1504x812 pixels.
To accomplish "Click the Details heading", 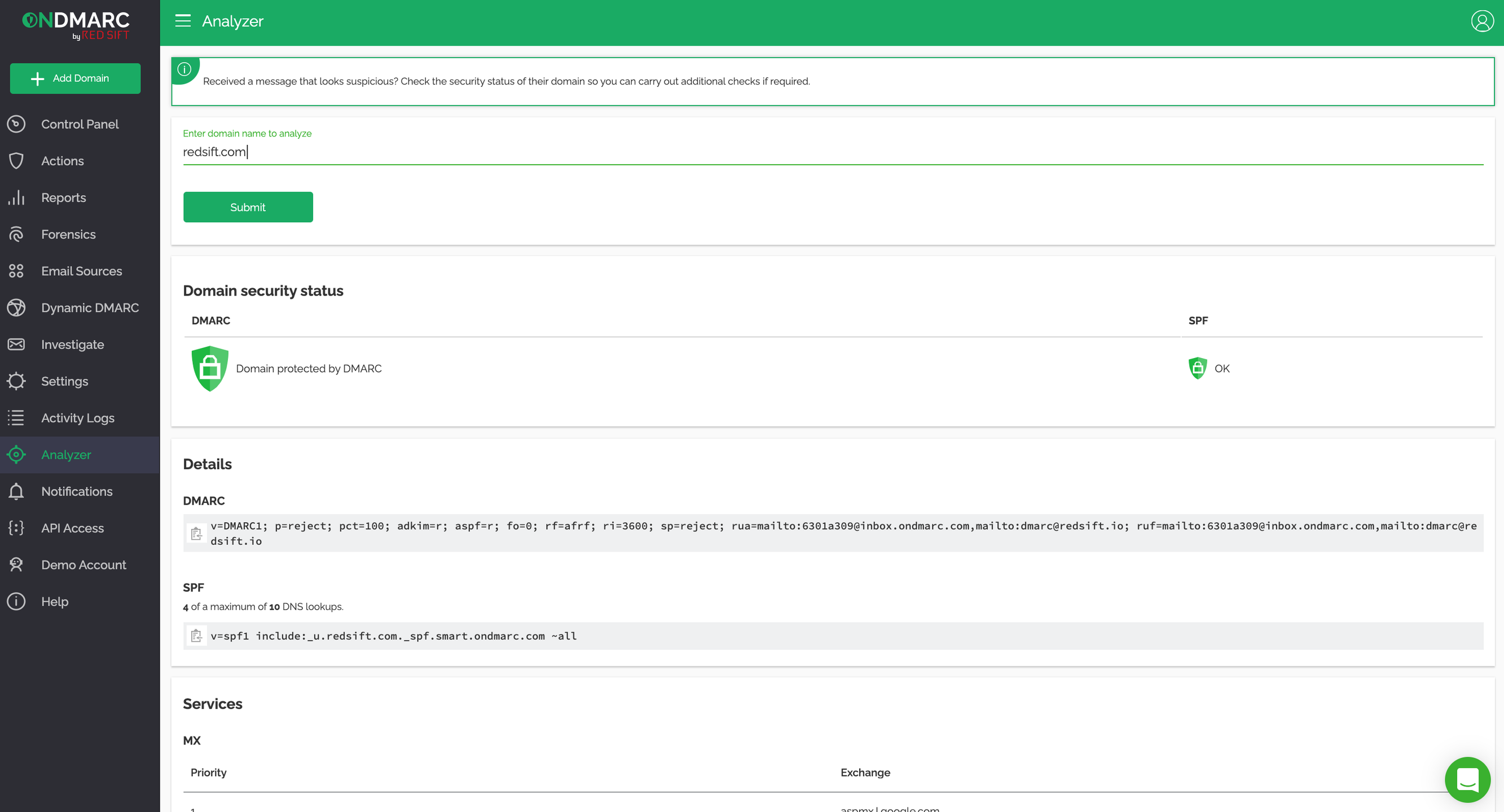I will (207, 464).
